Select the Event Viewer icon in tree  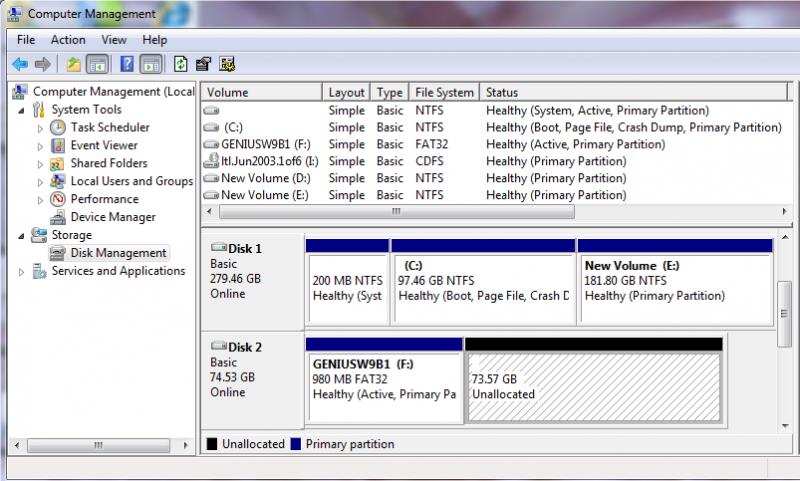58,145
